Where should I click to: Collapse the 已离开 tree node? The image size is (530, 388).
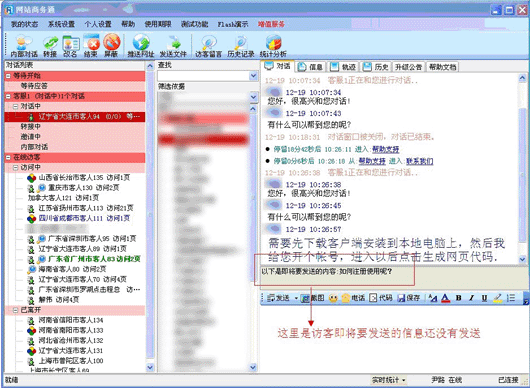click(x=15, y=310)
